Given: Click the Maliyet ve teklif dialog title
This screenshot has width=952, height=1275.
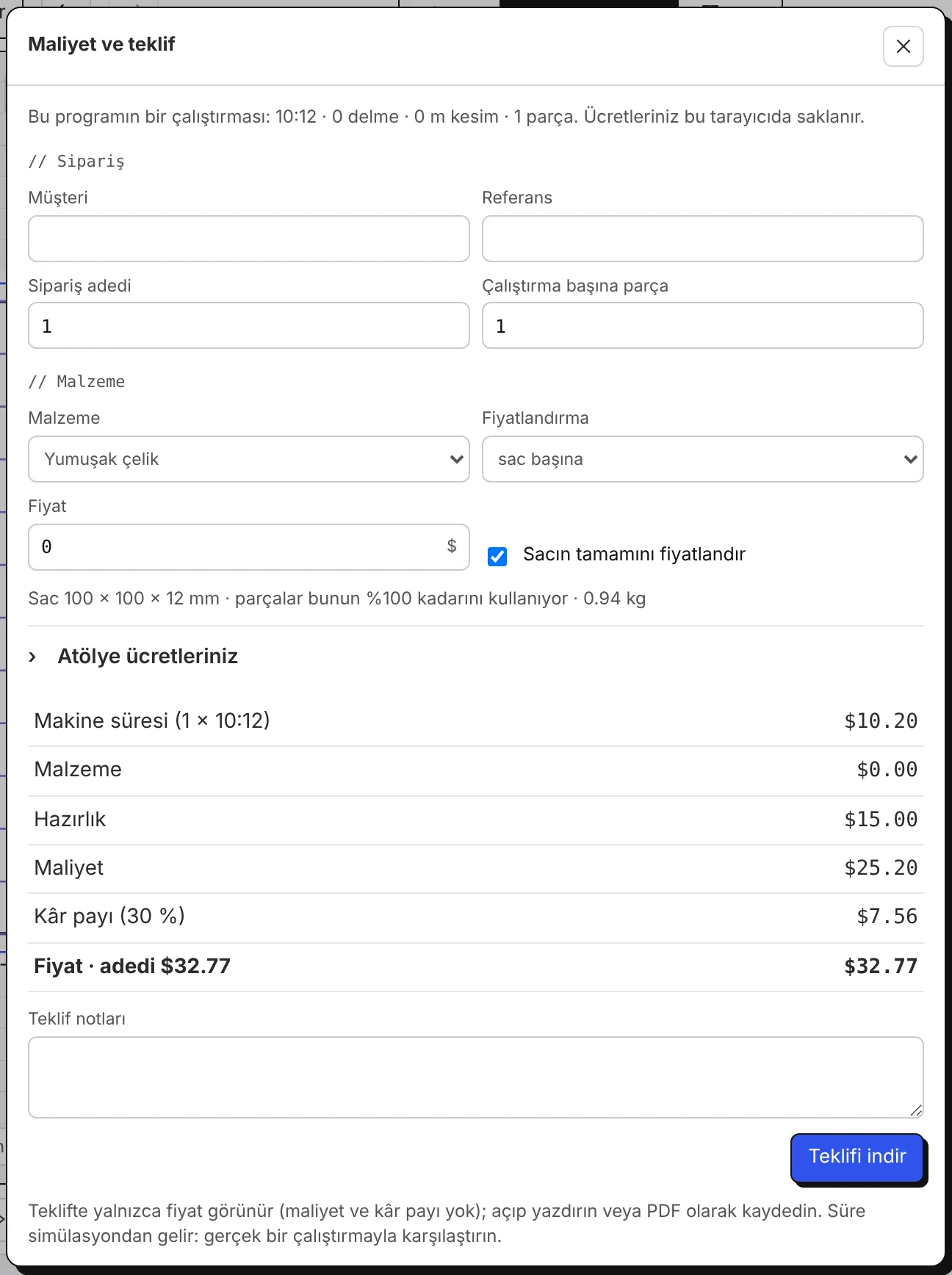Looking at the screenshot, I should [101, 44].
